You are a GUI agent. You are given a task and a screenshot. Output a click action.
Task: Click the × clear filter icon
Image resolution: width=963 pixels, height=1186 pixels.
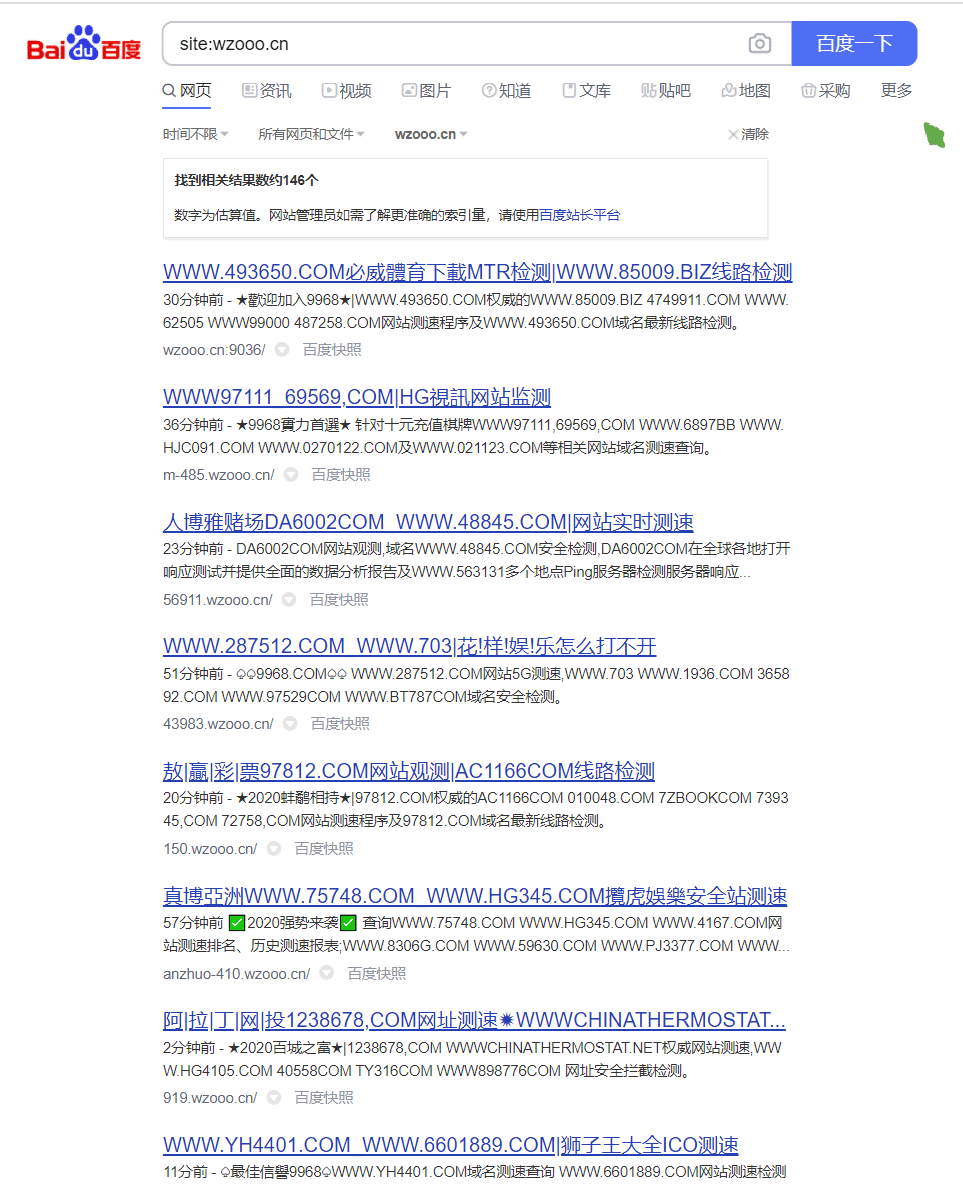click(x=732, y=133)
